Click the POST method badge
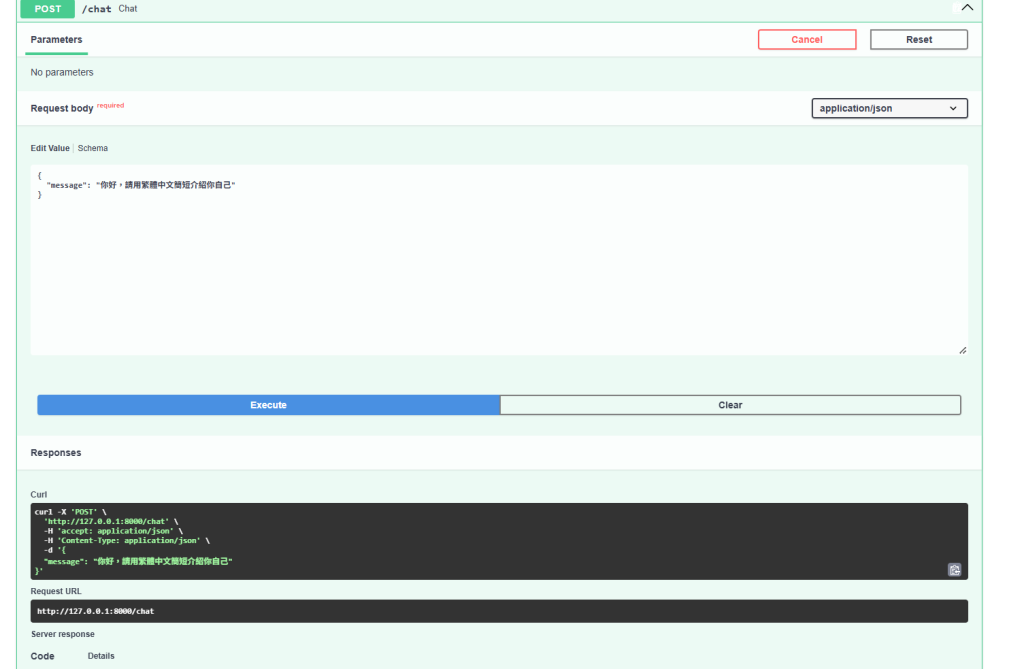 [x=48, y=8]
